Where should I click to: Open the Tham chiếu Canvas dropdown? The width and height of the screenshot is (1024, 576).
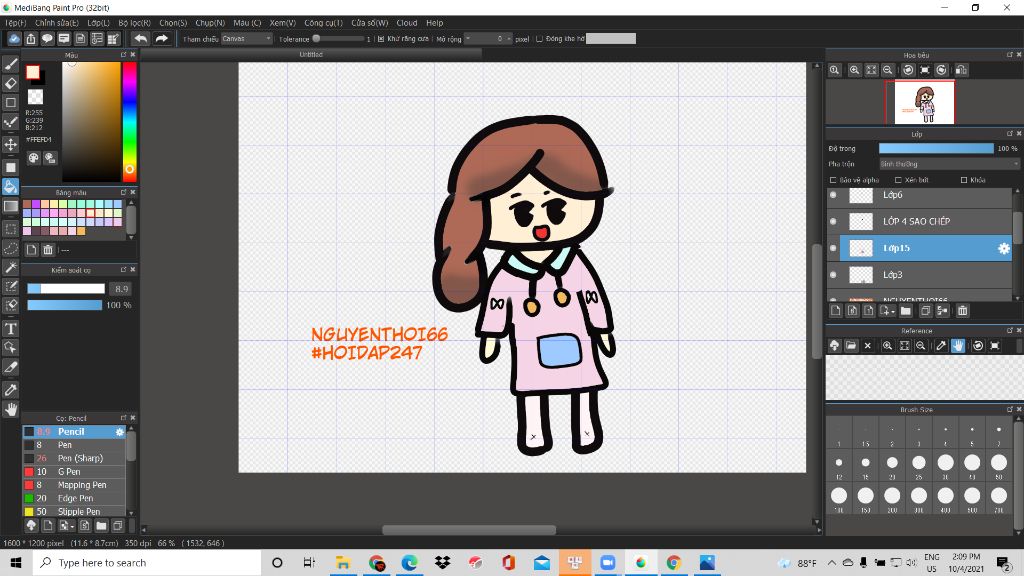[246, 39]
